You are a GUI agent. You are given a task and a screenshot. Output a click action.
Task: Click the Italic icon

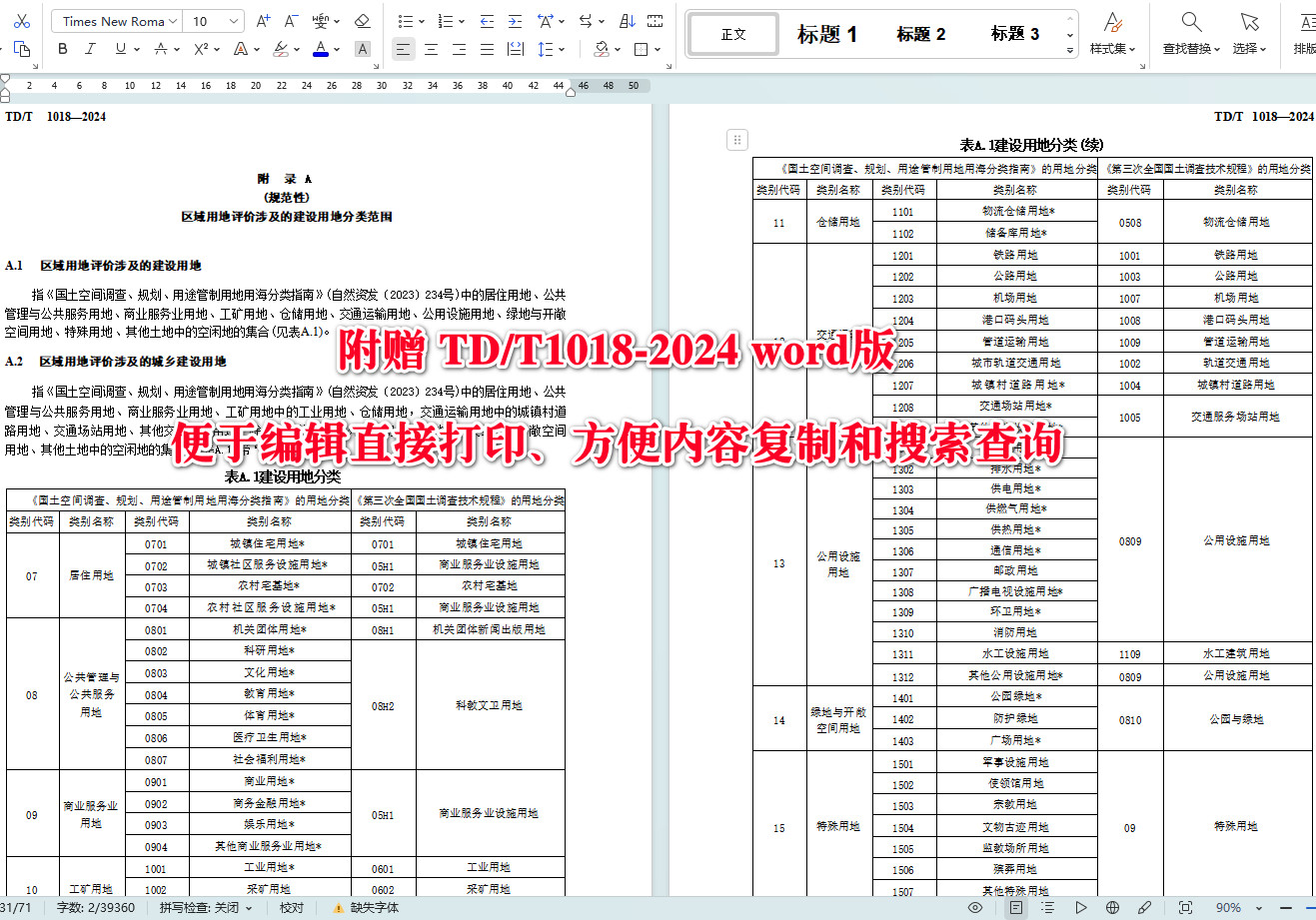point(91,49)
